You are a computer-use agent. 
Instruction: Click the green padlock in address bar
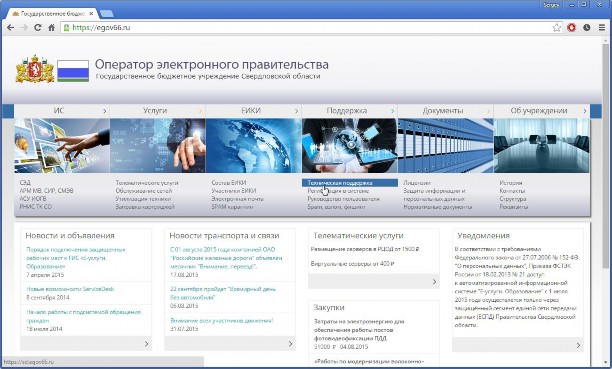pos(66,27)
